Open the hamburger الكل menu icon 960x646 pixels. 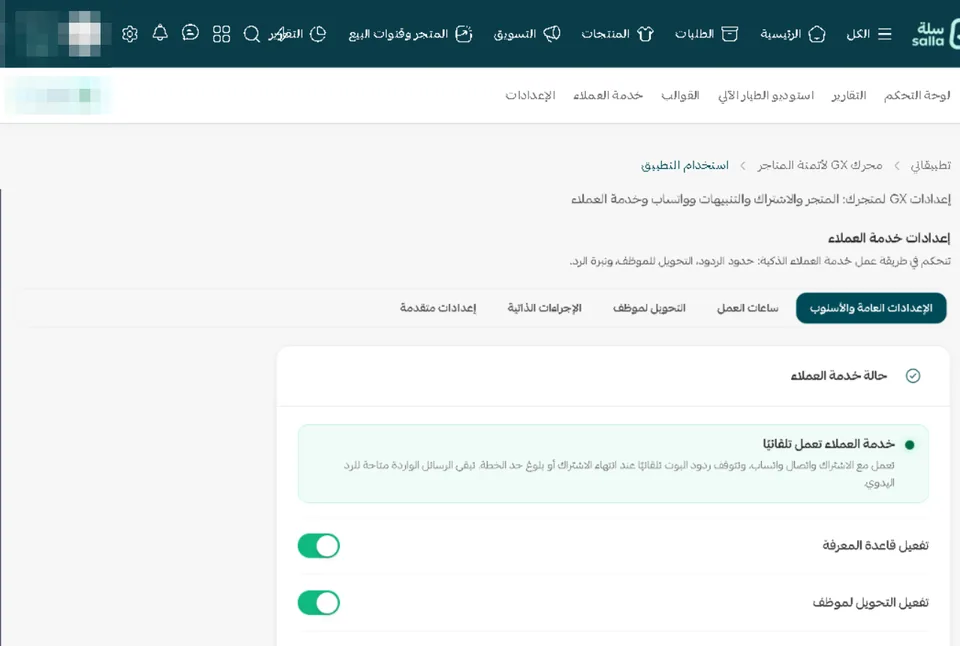[x=885, y=34]
